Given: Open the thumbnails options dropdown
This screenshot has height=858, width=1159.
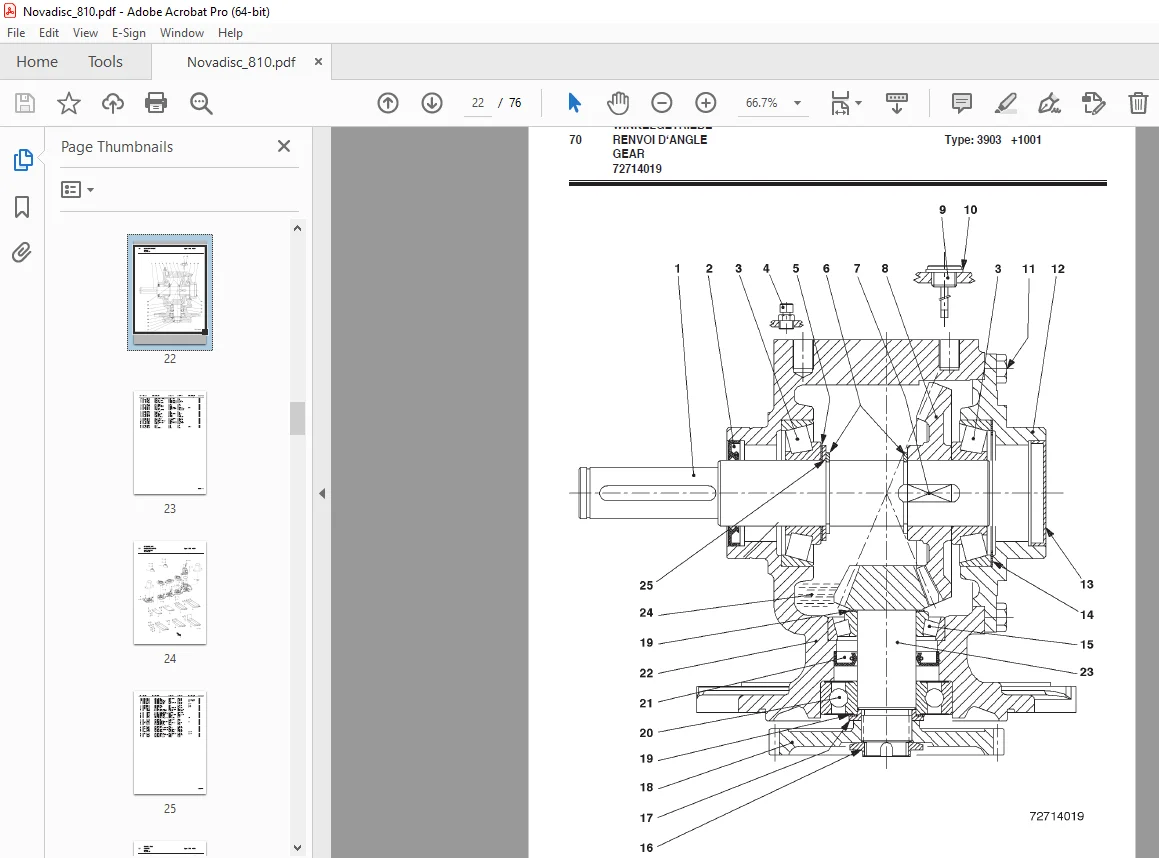Looking at the screenshot, I should 78,190.
